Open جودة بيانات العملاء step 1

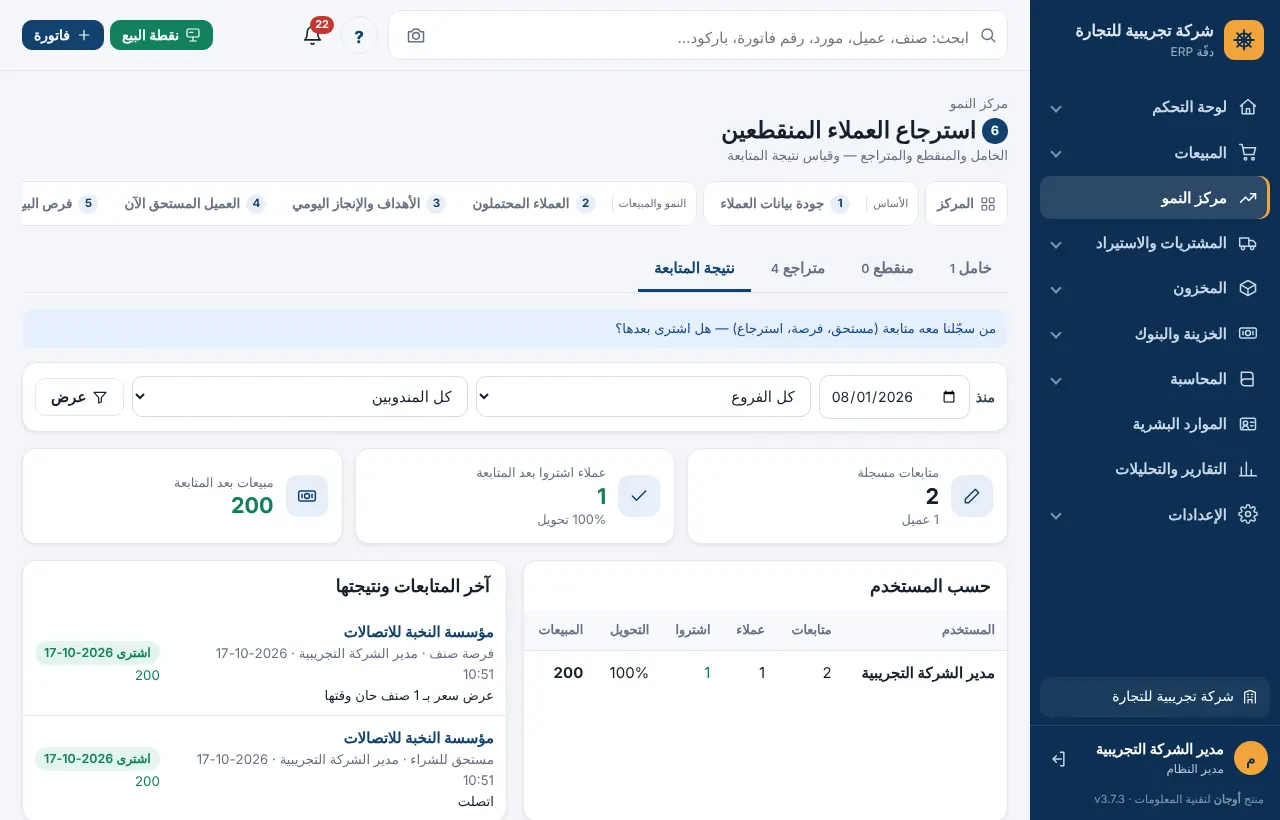785,204
